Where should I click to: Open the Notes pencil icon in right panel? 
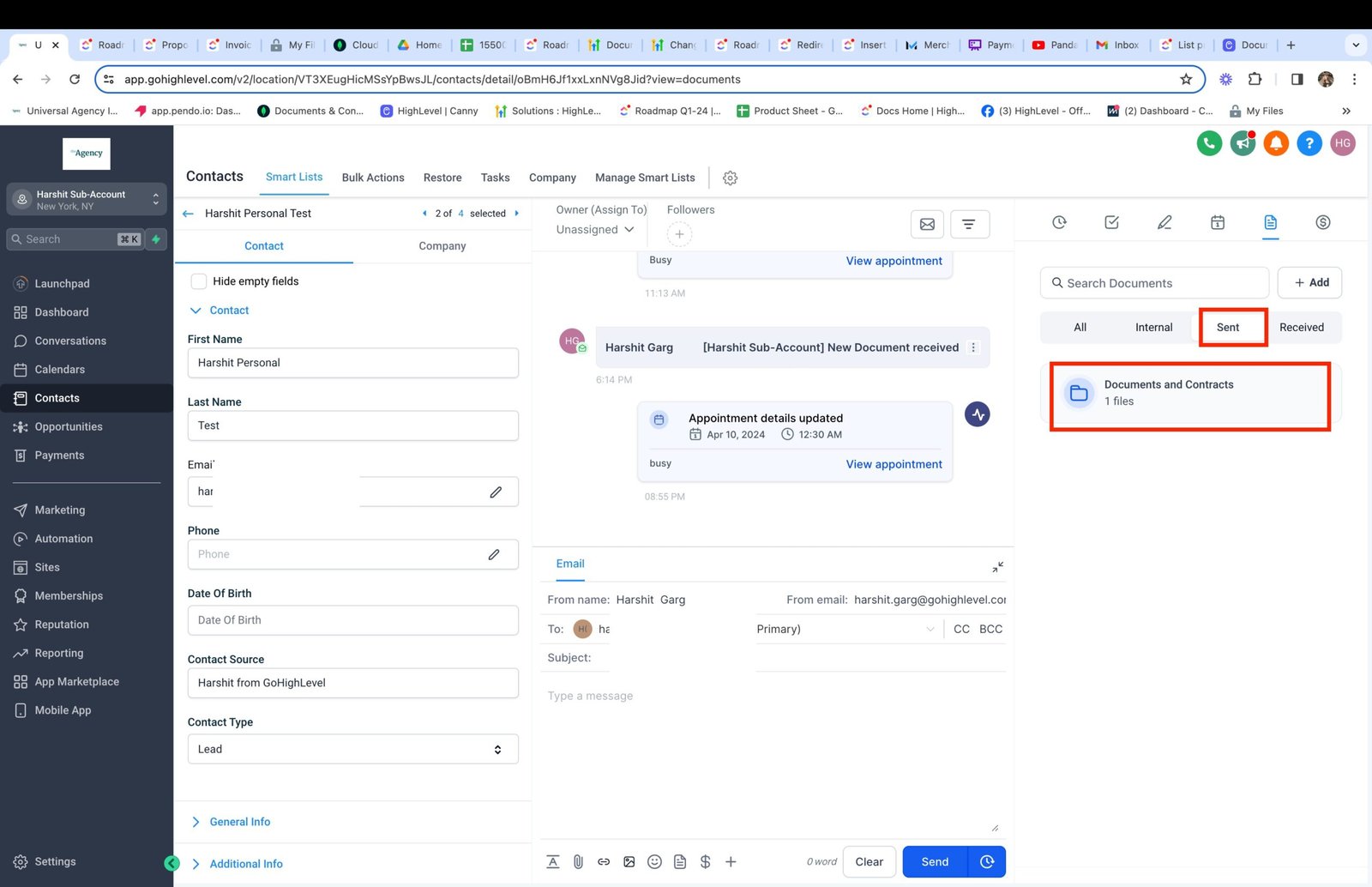(1164, 223)
